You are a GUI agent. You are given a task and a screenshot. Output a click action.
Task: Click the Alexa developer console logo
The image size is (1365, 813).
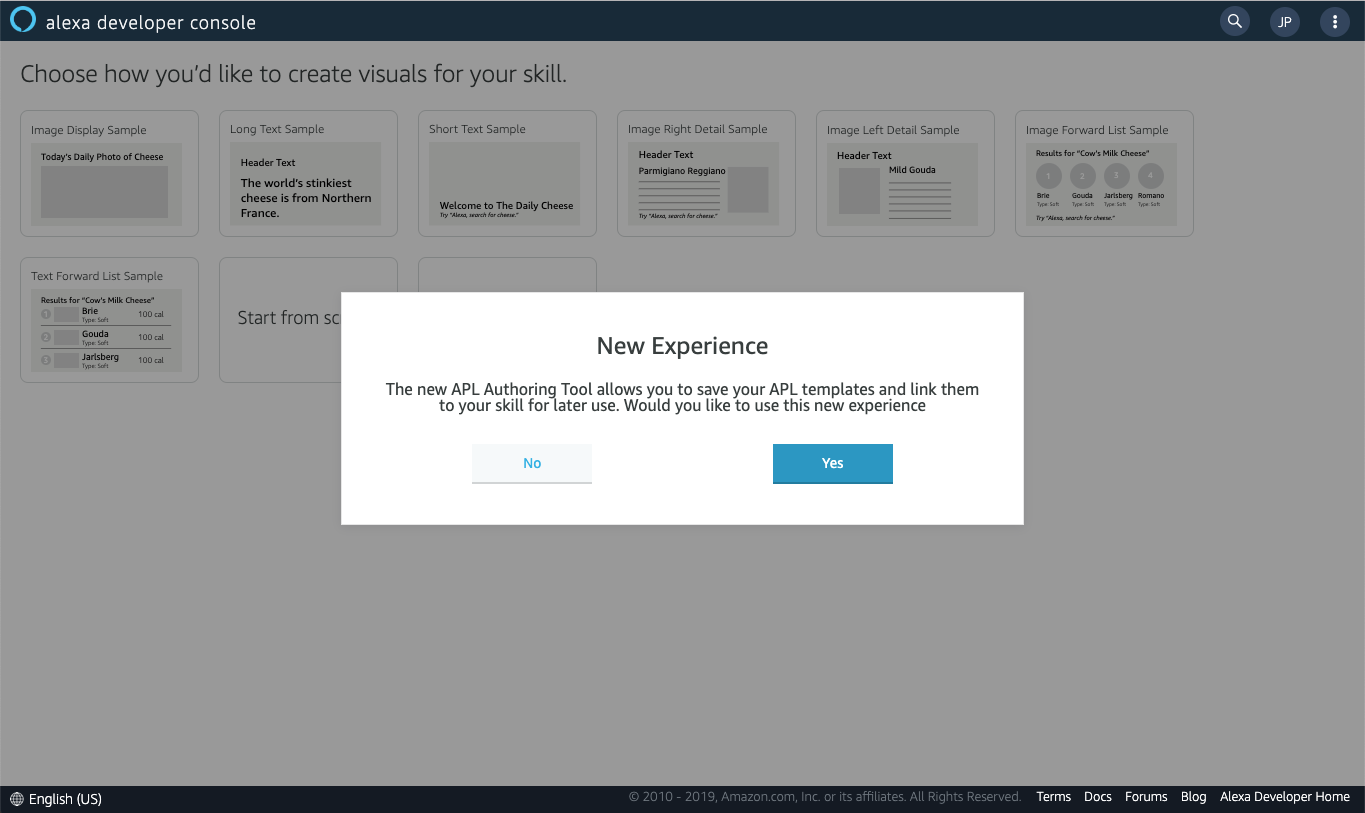pyautogui.click(x=22, y=19)
